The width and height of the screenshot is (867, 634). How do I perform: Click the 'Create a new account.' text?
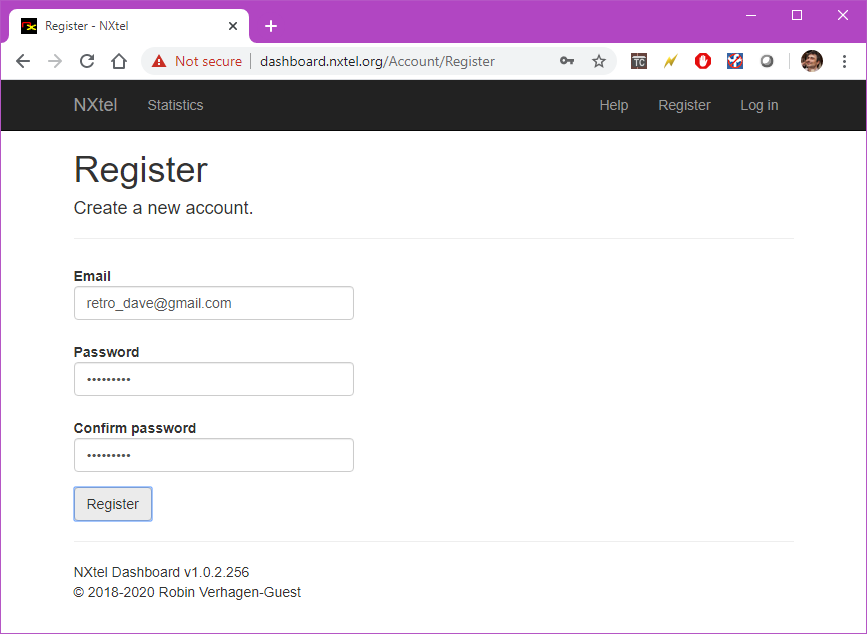[163, 208]
